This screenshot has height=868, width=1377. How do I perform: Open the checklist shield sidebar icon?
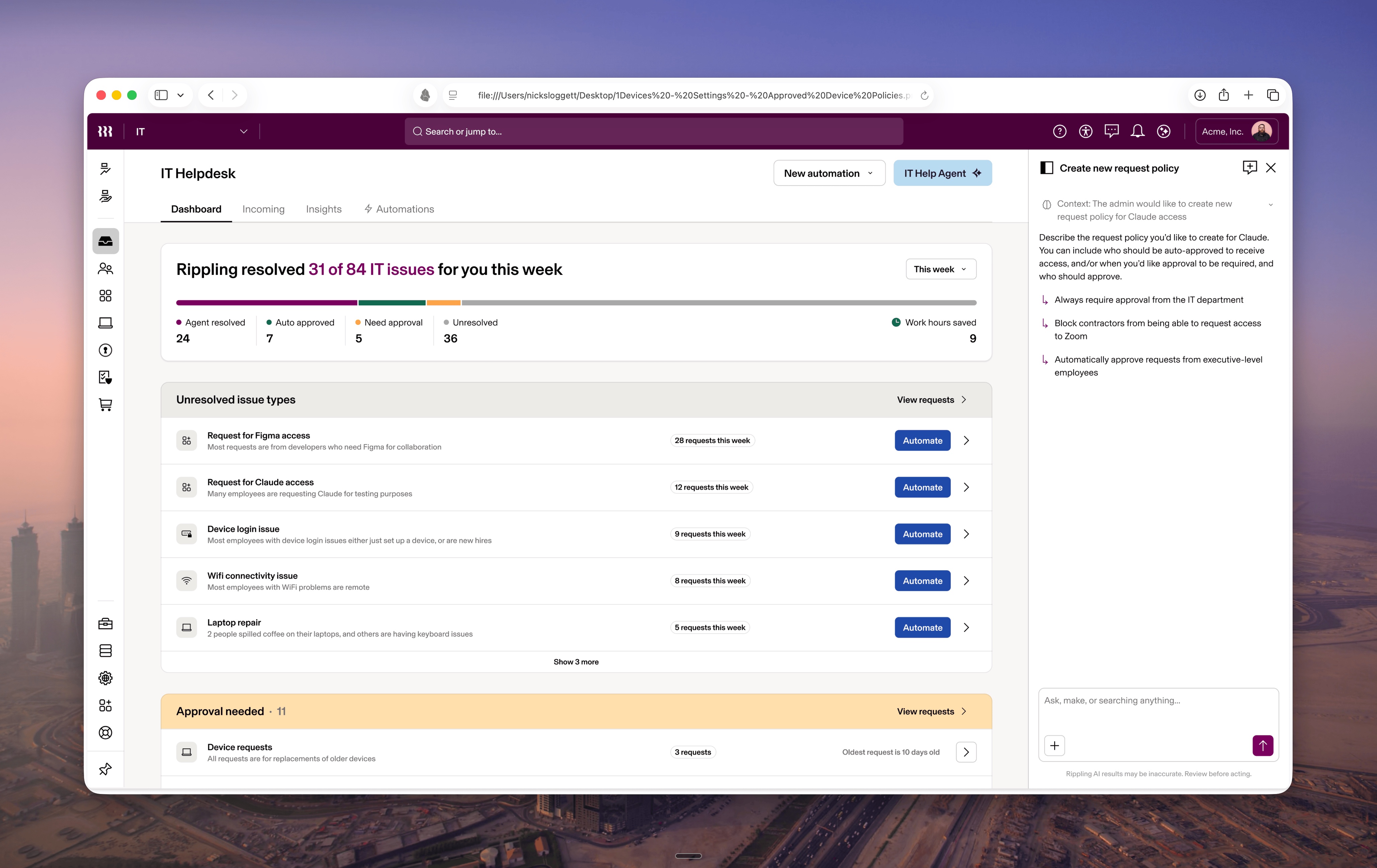coord(105,377)
